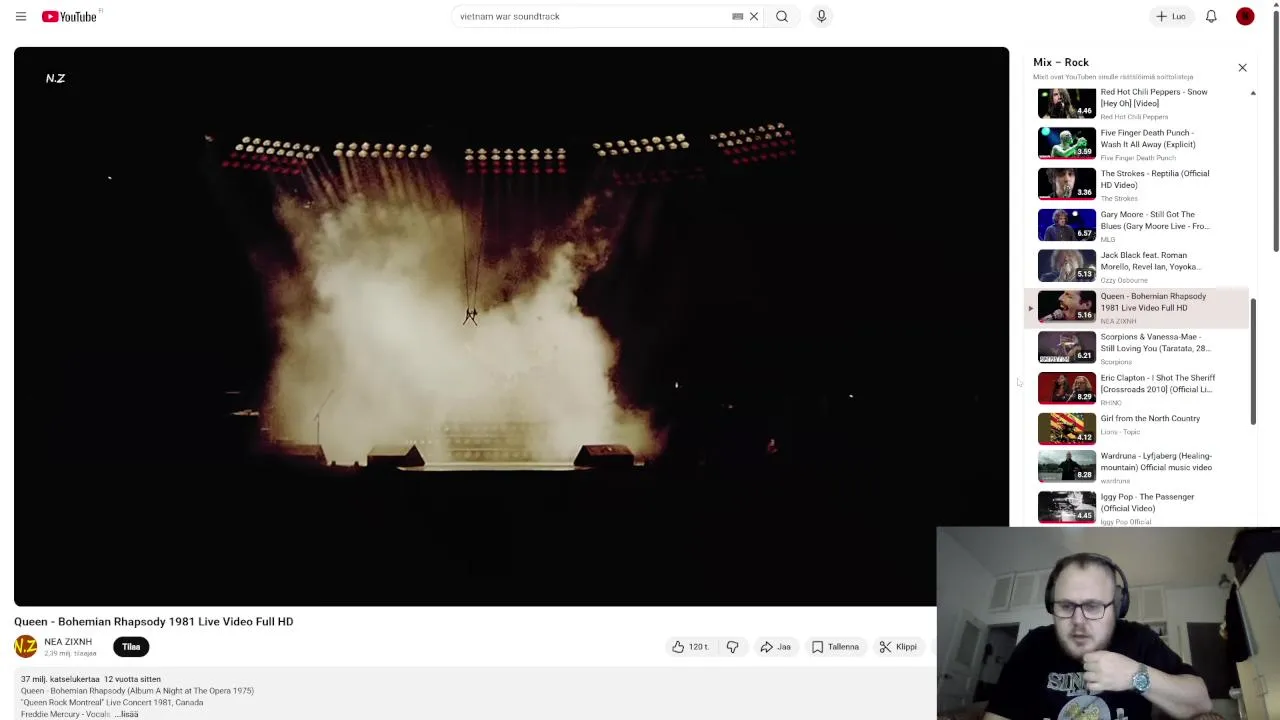Click the magnifier search button

tap(782, 16)
